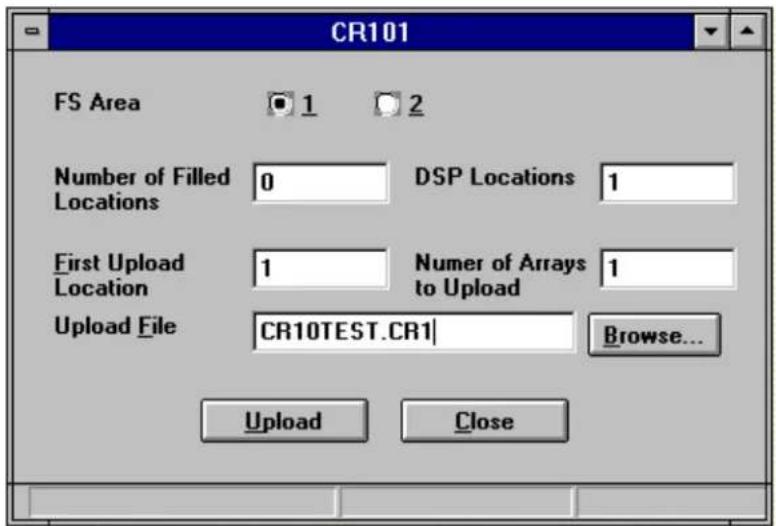Maximize the CR101 window

747,32
